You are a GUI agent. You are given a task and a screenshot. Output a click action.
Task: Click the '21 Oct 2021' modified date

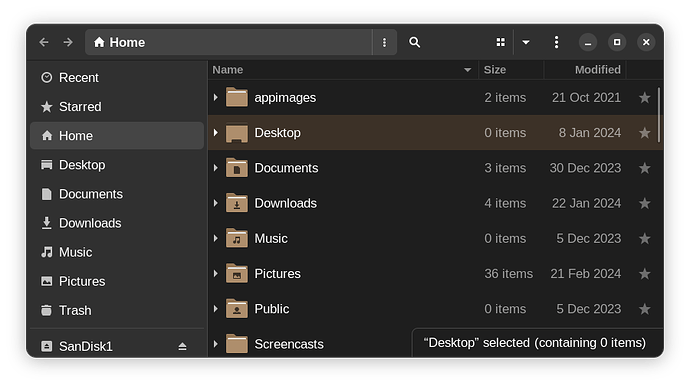(x=586, y=98)
